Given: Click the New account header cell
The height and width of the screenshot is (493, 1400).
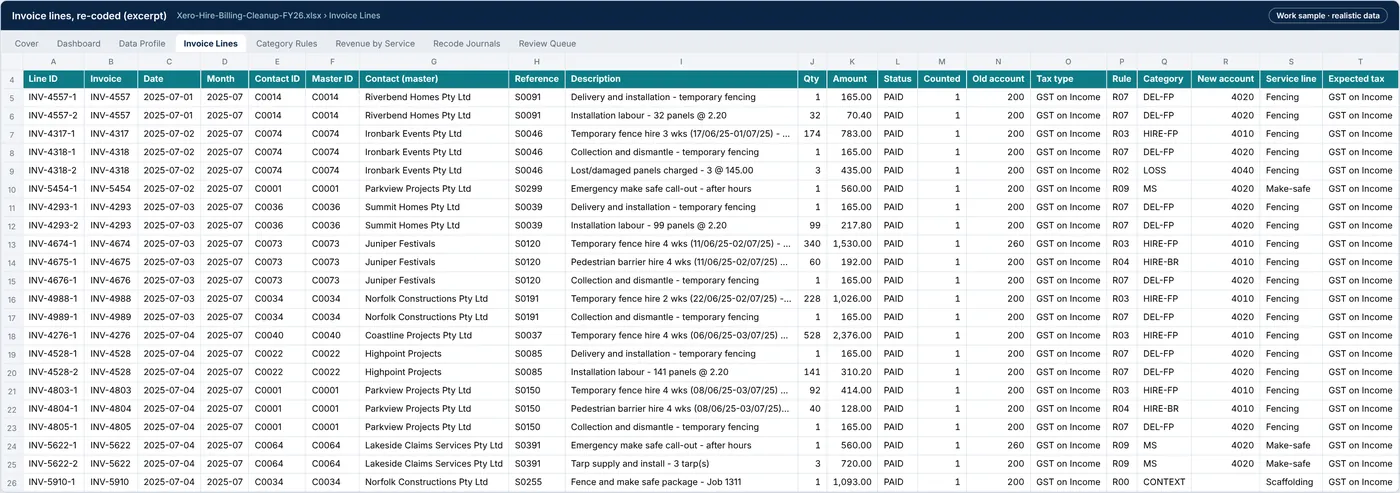Looking at the screenshot, I should (1225, 79).
